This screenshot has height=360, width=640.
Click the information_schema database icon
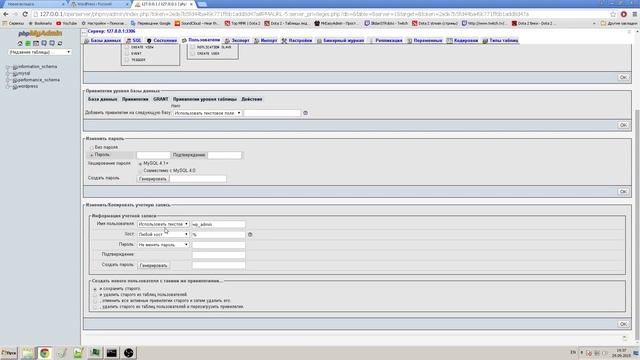15,67
